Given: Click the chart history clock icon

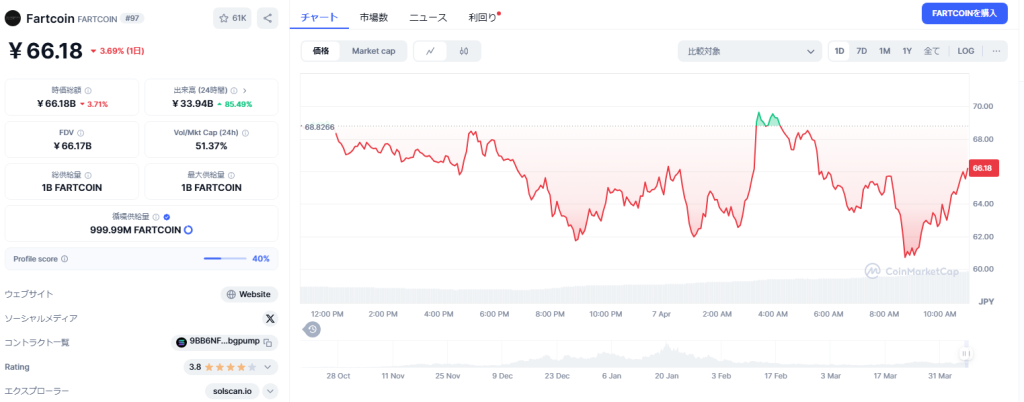Looking at the screenshot, I should pyautogui.click(x=312, y=330).
